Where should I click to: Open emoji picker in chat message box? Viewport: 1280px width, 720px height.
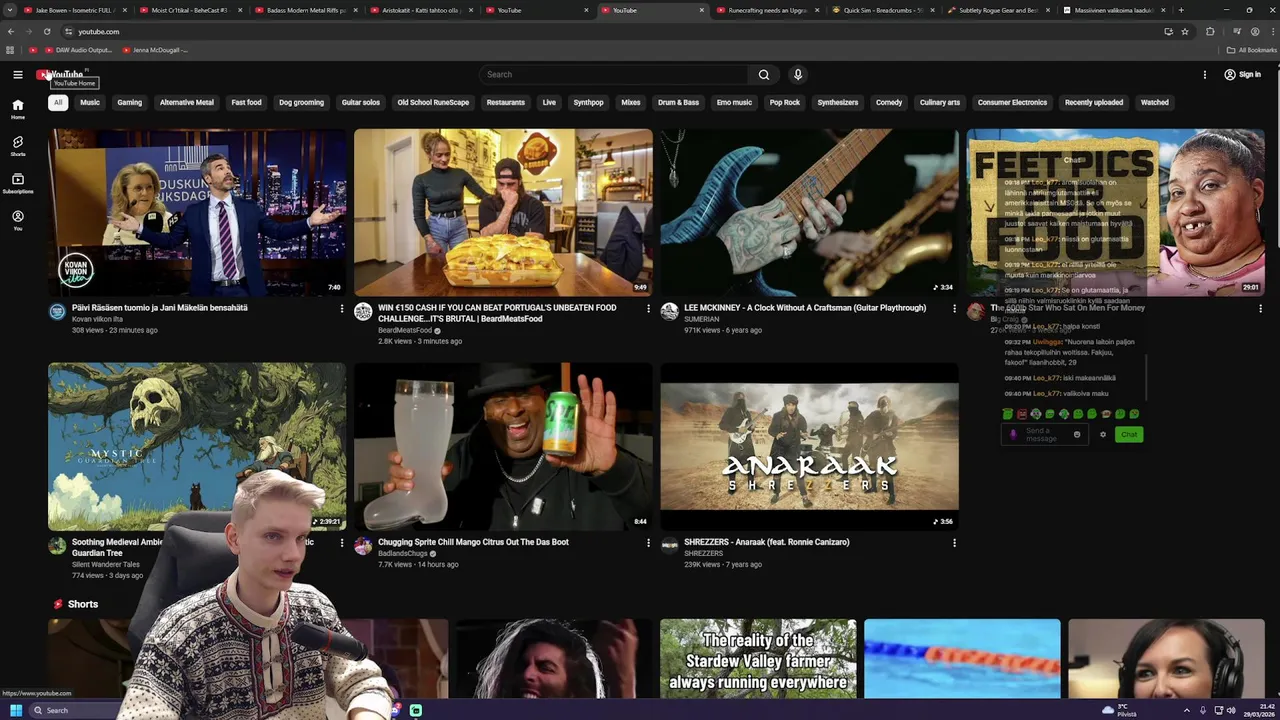click(x=1077, y=434)
